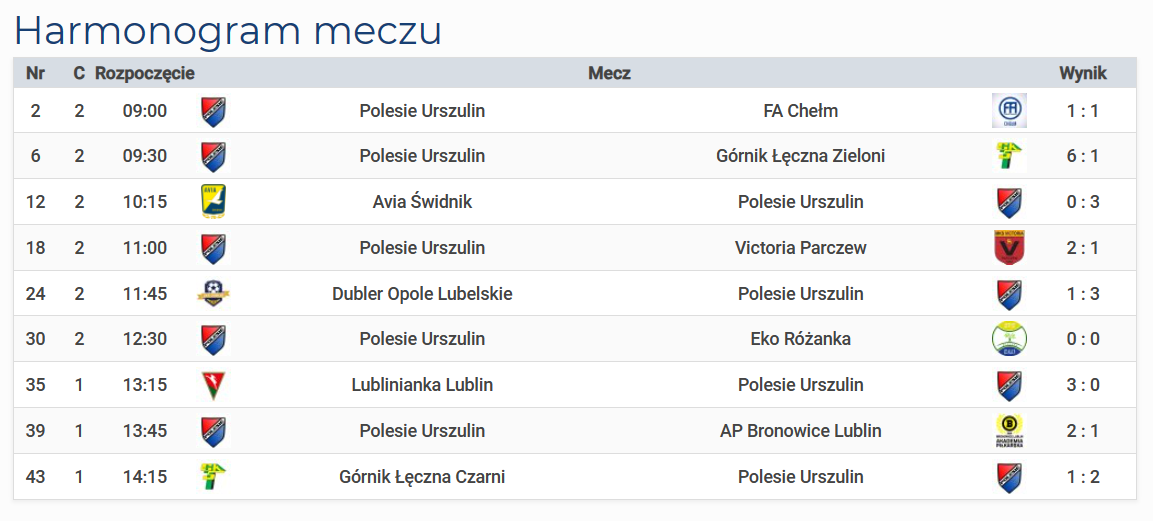Screen dimensions: 1153x521
Task: Click the Victoria Parczew club crest
Action: point(1009,248)
